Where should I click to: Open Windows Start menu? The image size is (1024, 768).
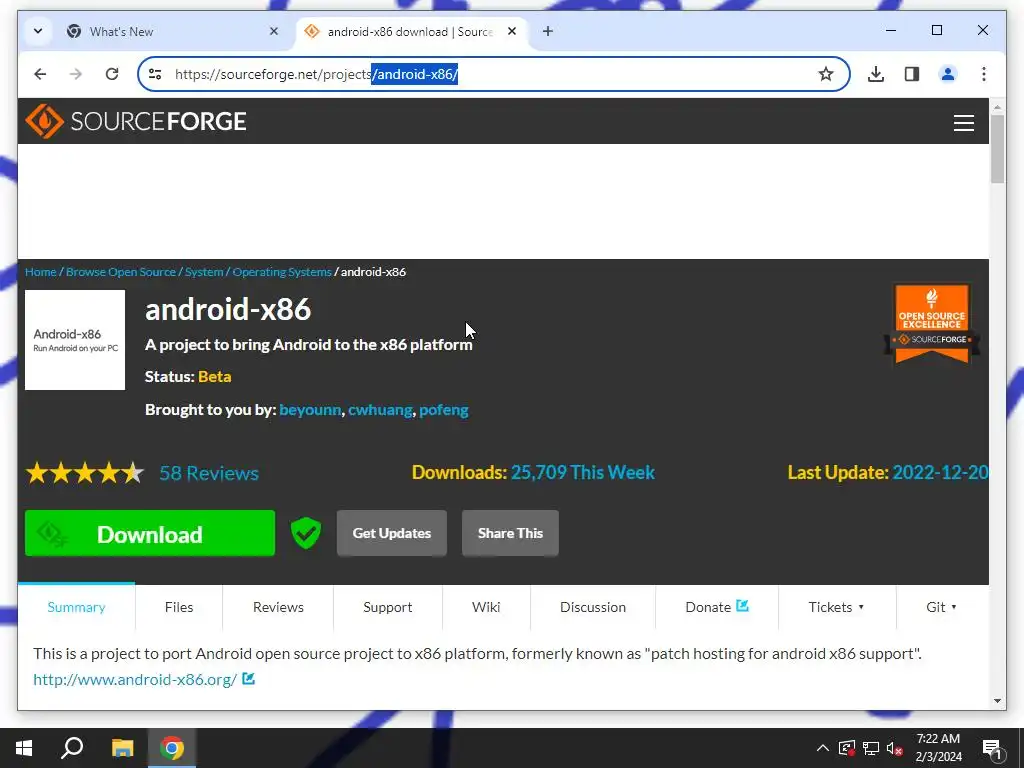24,748
